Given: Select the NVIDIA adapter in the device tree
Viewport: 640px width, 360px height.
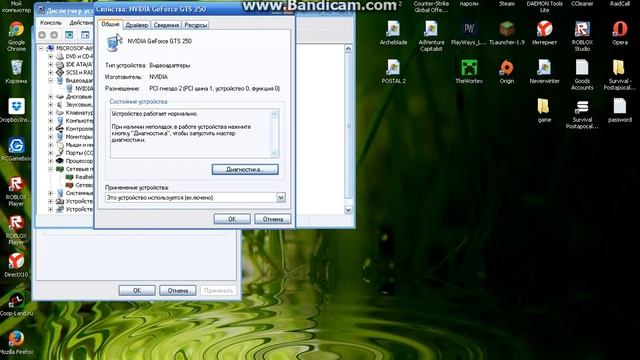Looking at the screenshot, I should (x=80, y=89).
